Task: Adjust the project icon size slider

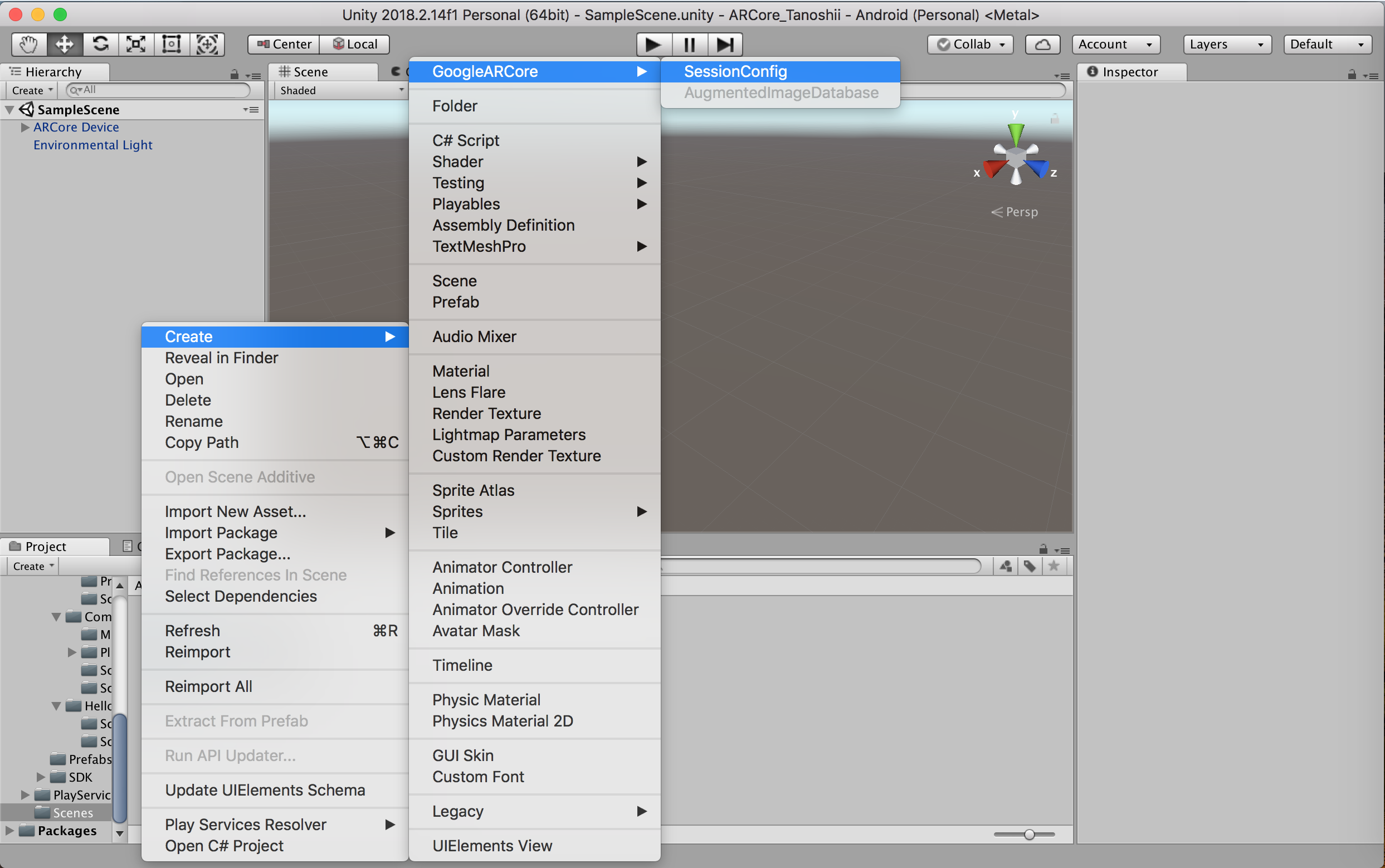Action: click(1028, 834)
